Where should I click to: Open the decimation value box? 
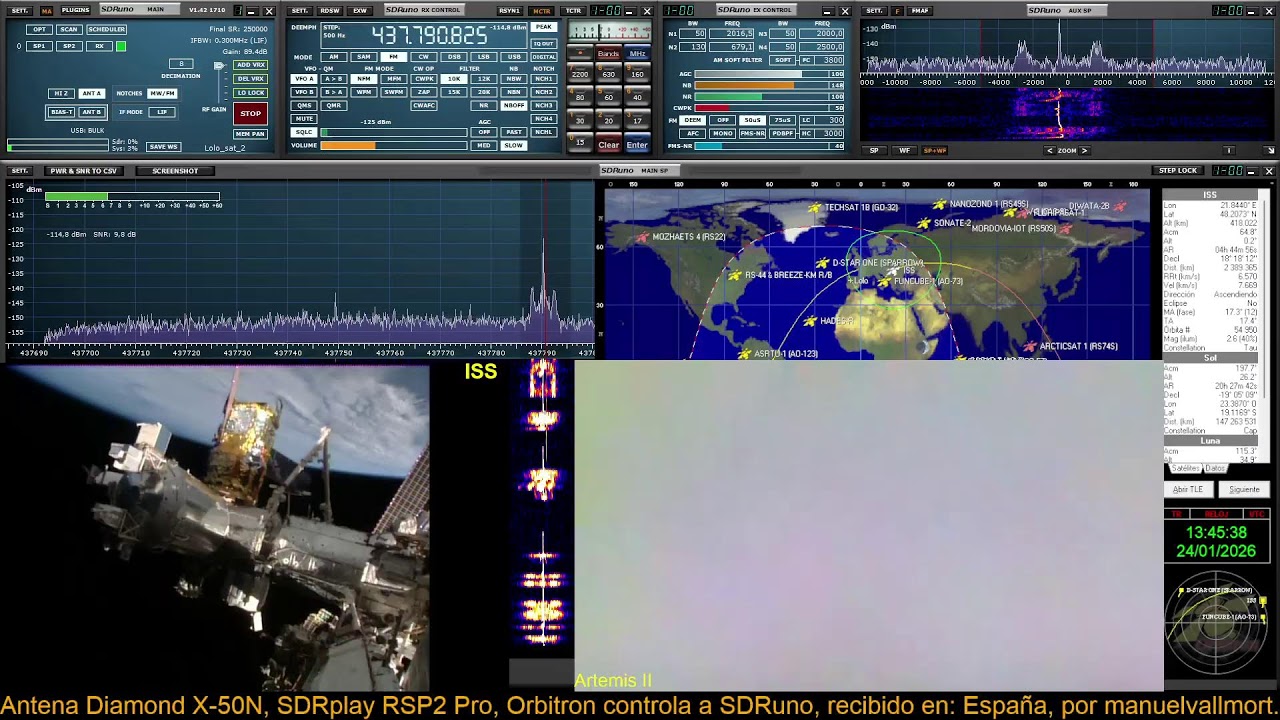tap(181, 65)
